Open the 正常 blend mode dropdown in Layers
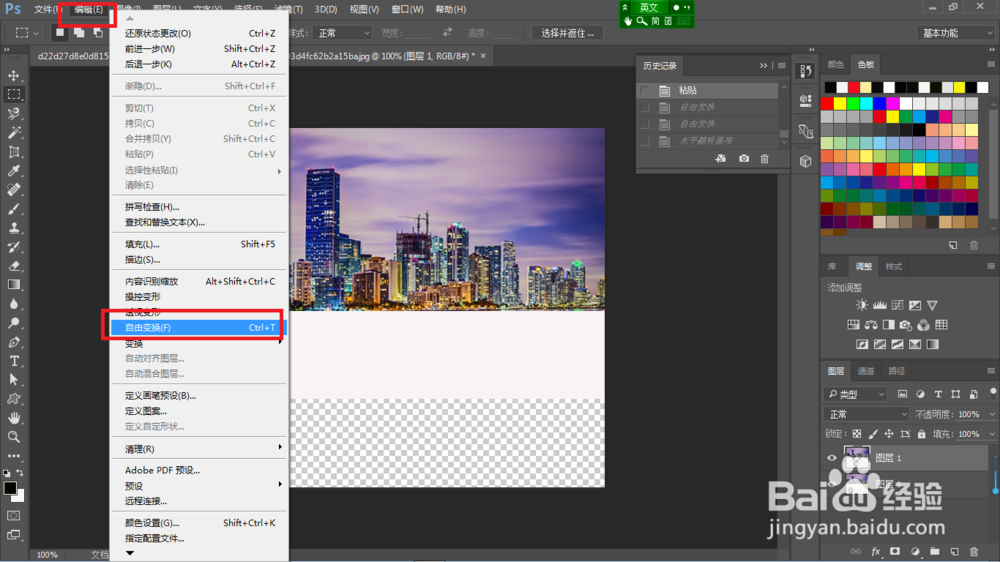 click(x=866, y=414)
